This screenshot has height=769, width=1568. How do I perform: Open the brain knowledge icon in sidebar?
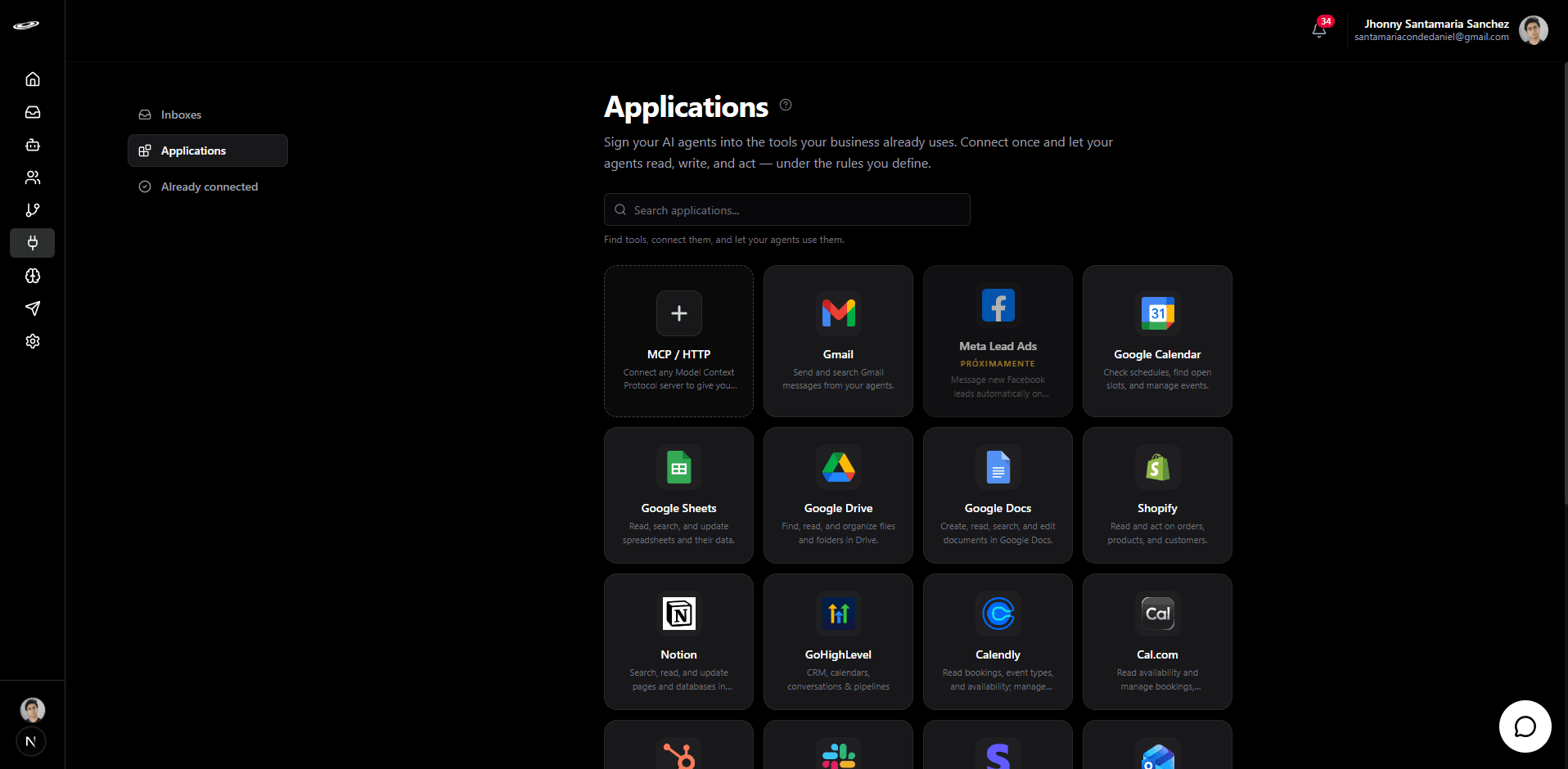point(33,276)
